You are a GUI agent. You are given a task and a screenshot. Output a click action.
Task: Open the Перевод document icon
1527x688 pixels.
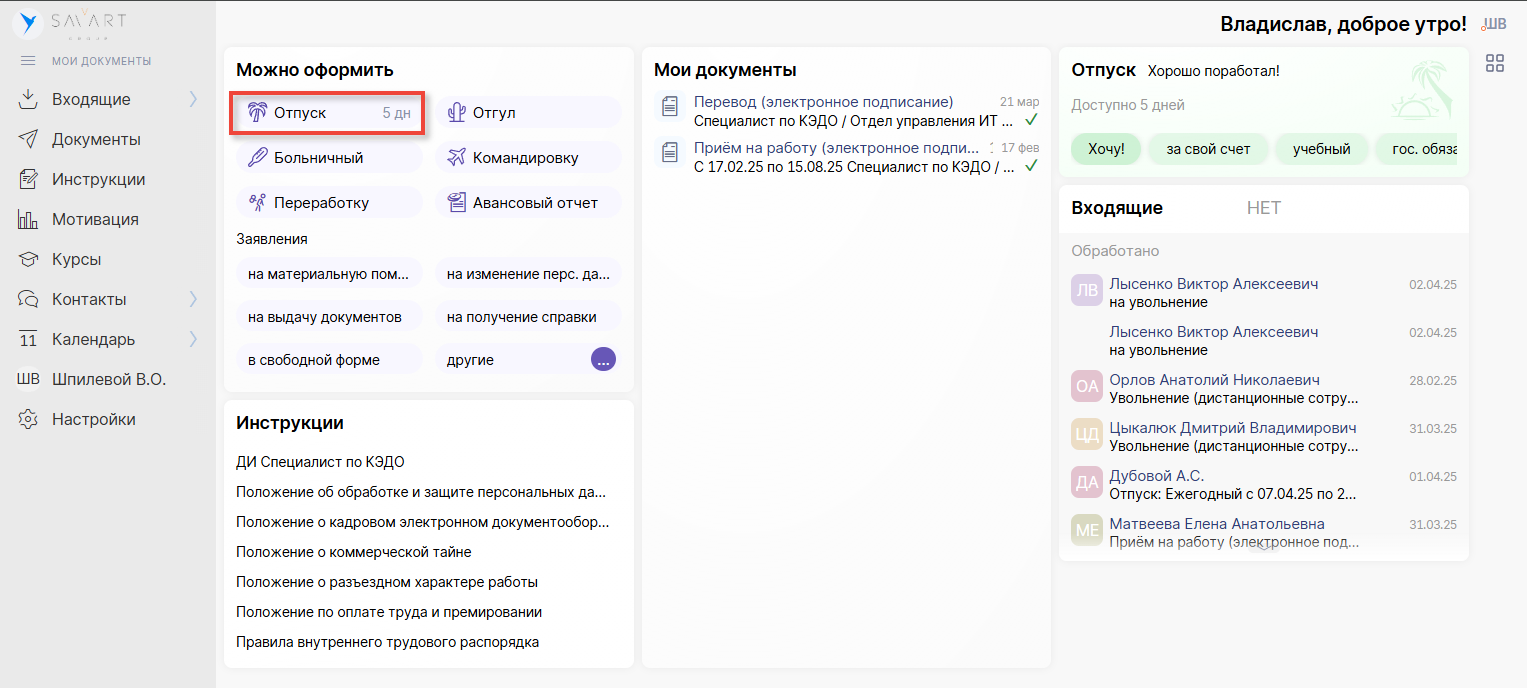click(x=670, y=104)
